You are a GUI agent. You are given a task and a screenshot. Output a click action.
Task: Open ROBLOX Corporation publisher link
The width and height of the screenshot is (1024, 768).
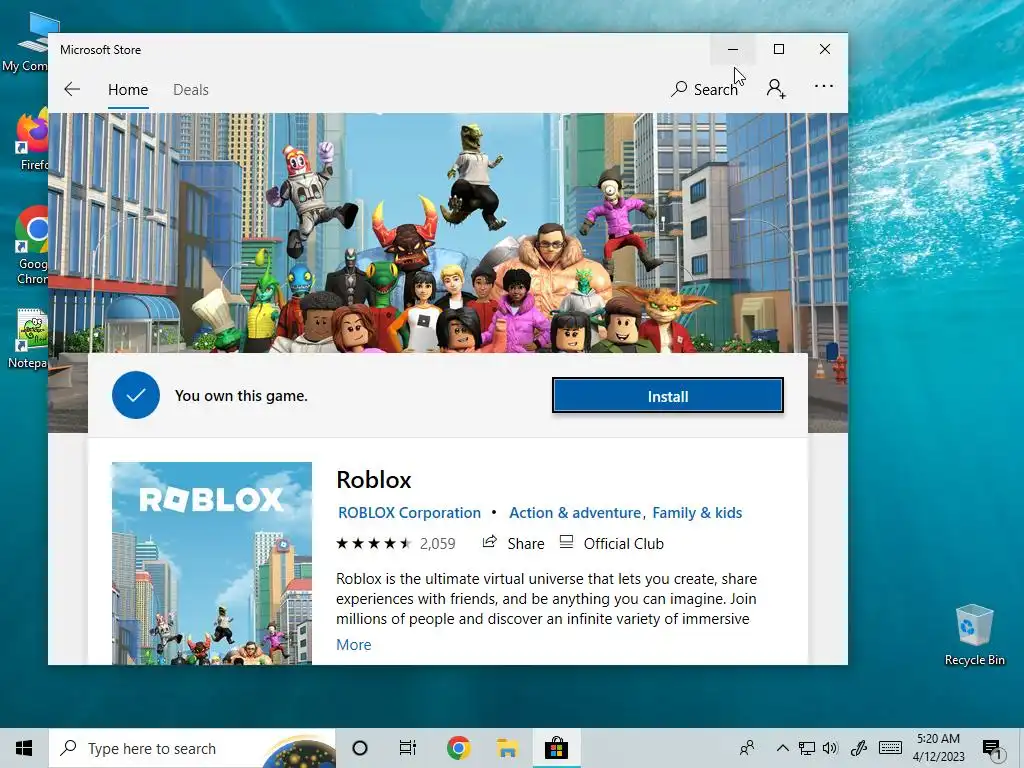pyautogui.click(x=409, y=513)
